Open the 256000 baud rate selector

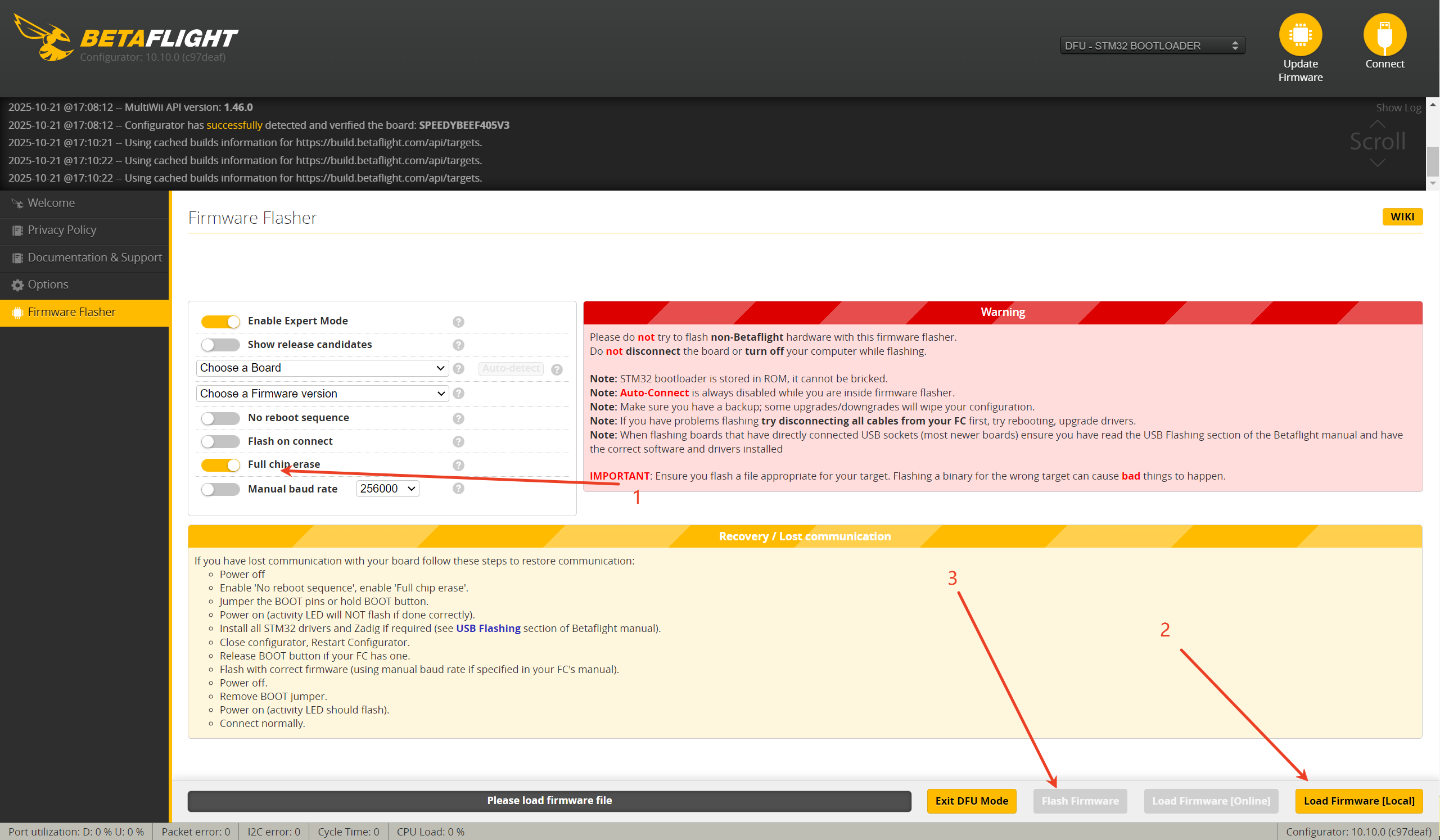pos(387,489)
